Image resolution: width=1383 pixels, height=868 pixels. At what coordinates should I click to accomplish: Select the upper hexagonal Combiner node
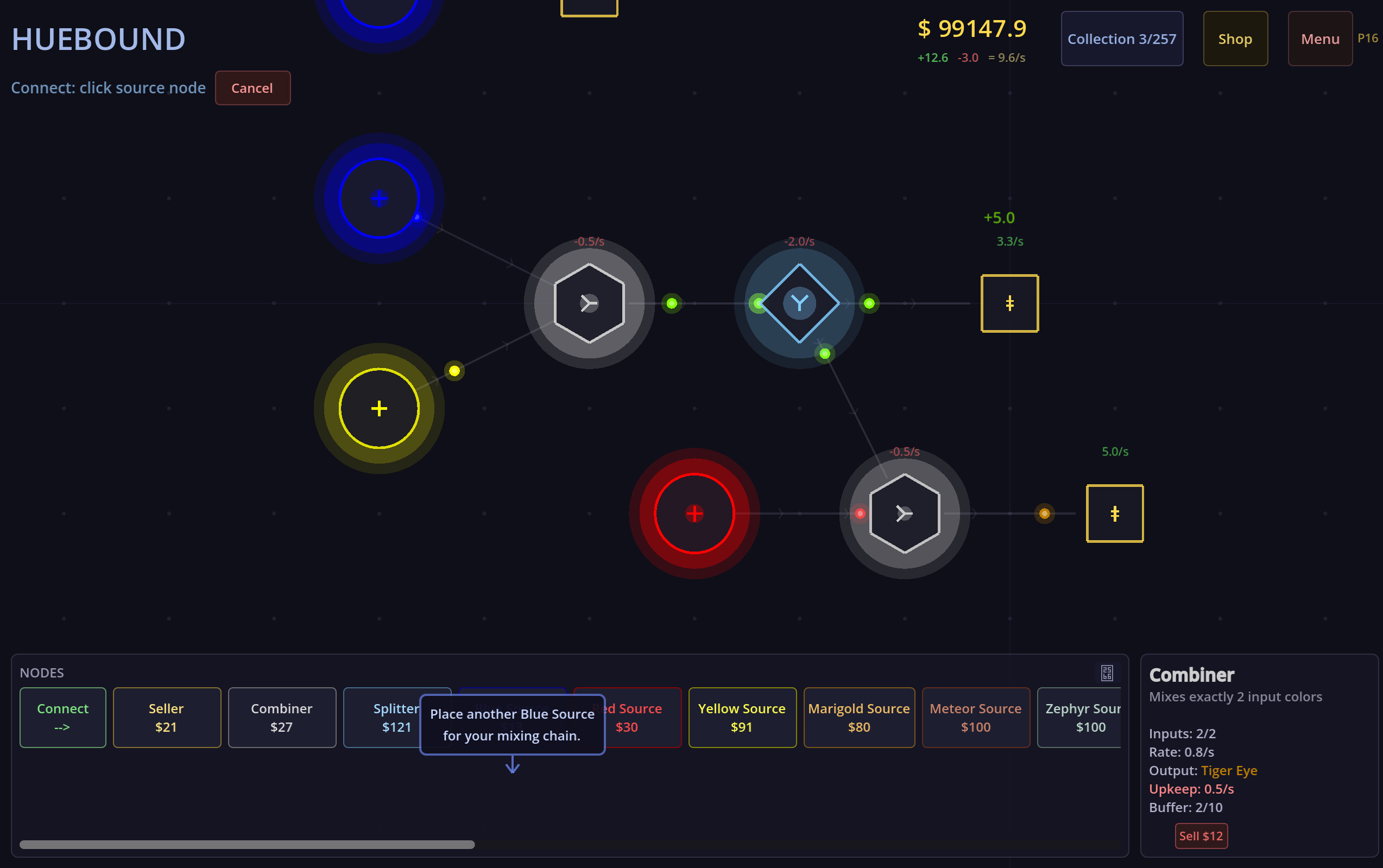[x=589, y=303]
